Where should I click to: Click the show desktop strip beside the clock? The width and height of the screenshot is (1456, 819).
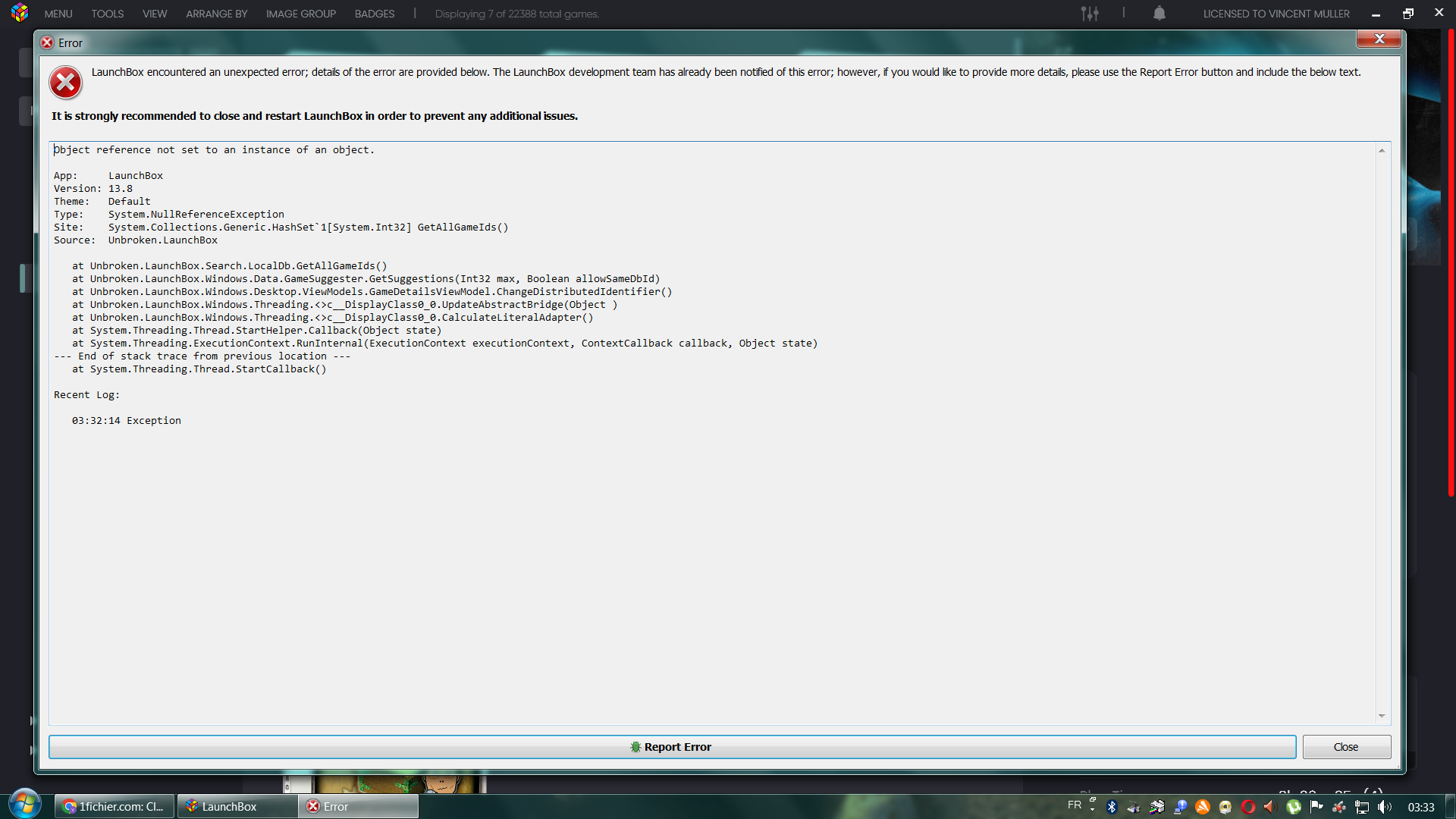point(1449,807)
